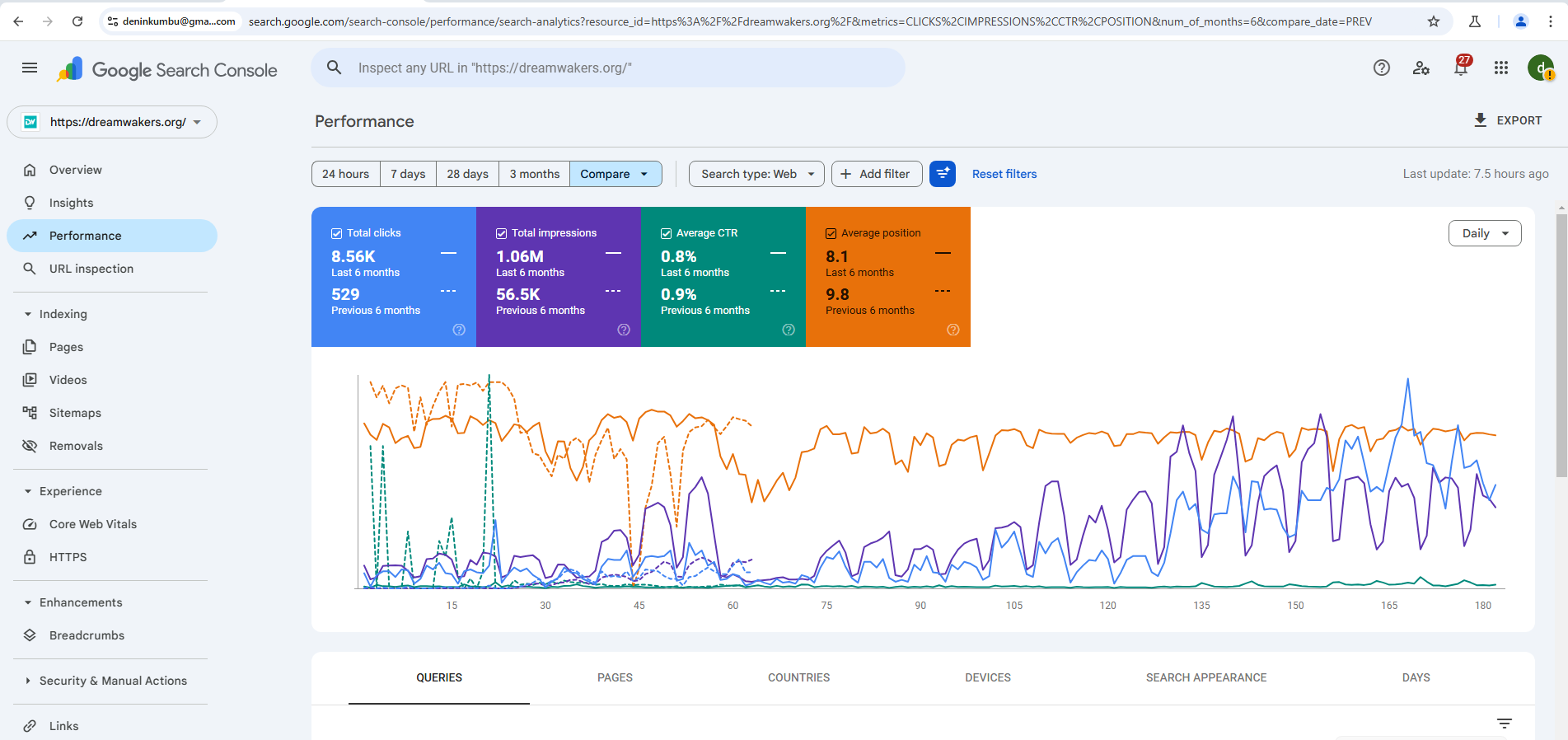
Task: Go to Overview in sidebar
Action: pyautogui.click(x=112, y=170)
